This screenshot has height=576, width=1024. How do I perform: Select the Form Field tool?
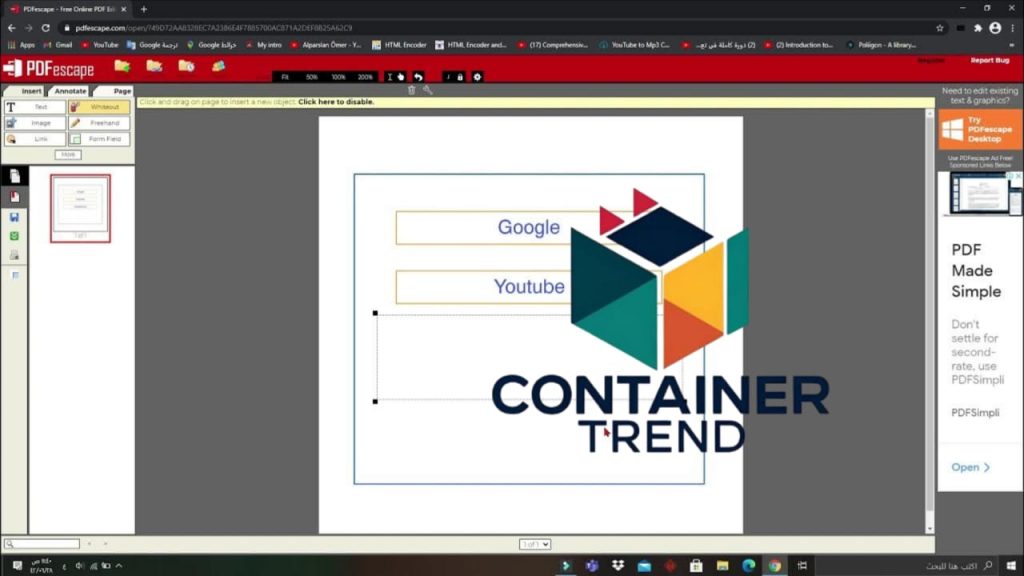pos(99,139)
